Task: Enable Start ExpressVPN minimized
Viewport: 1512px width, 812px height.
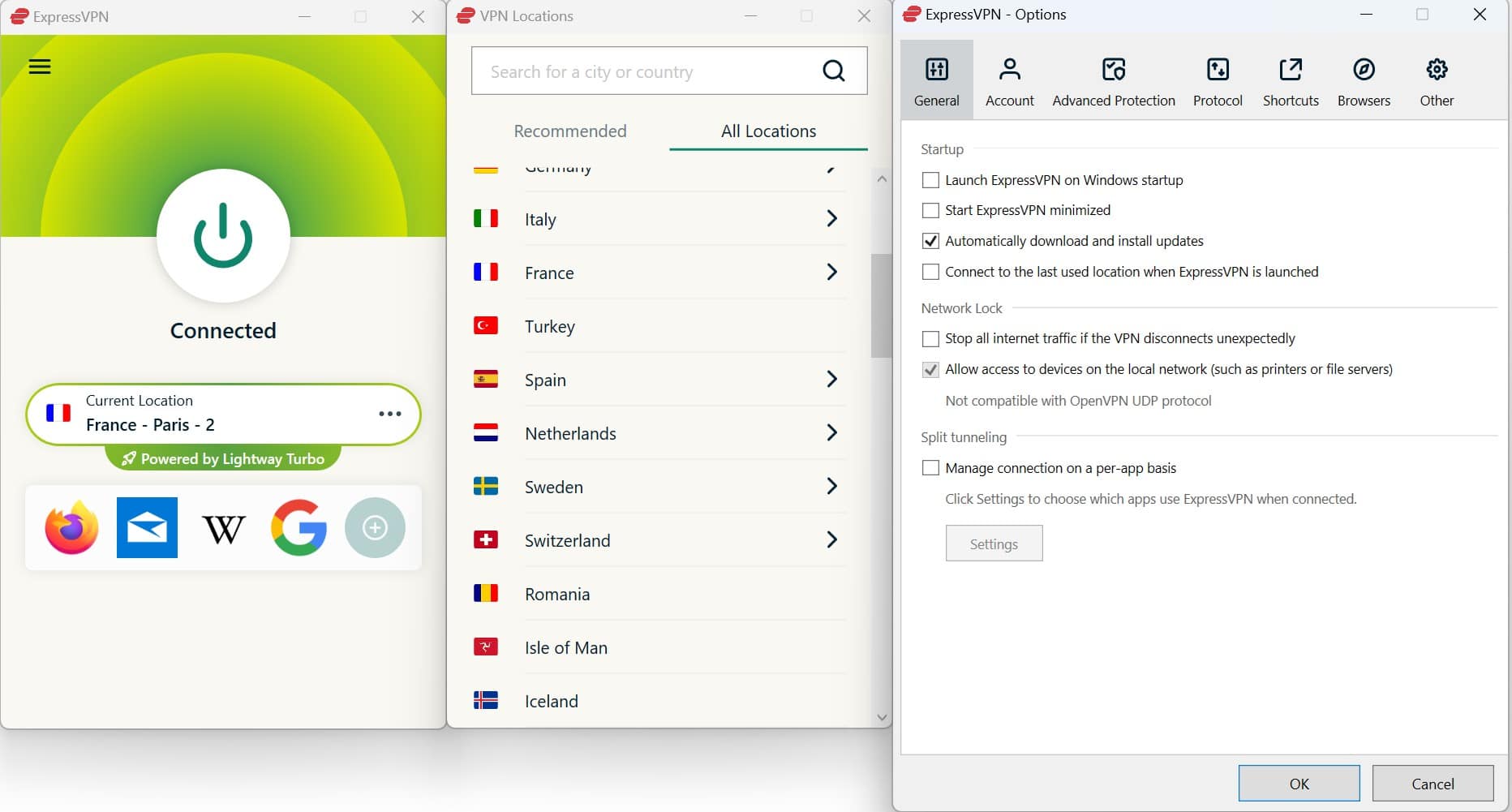Action: click(931, 210)
